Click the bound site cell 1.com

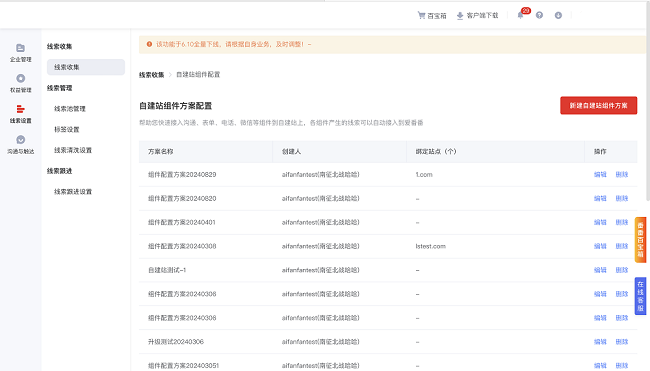point(424,175)
